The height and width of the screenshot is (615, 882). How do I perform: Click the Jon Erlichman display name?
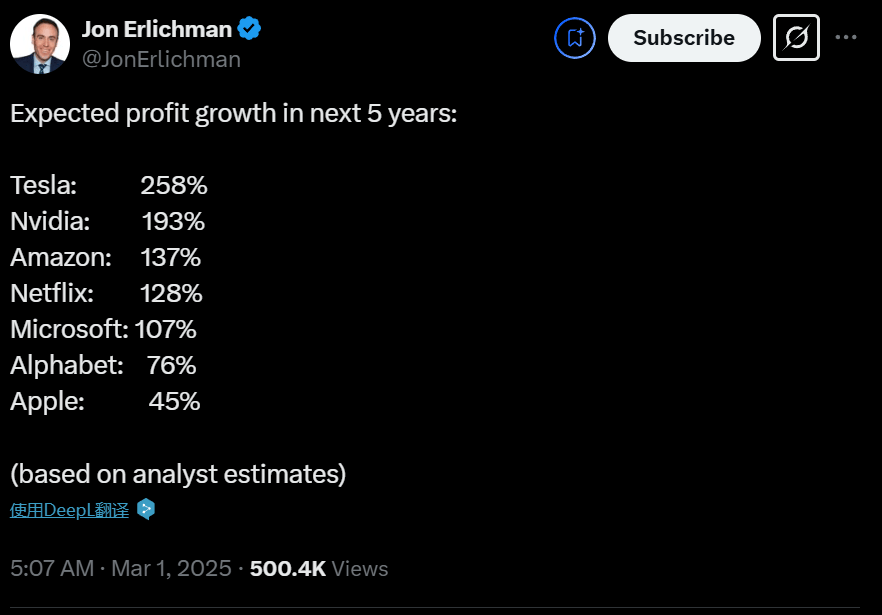156,30
